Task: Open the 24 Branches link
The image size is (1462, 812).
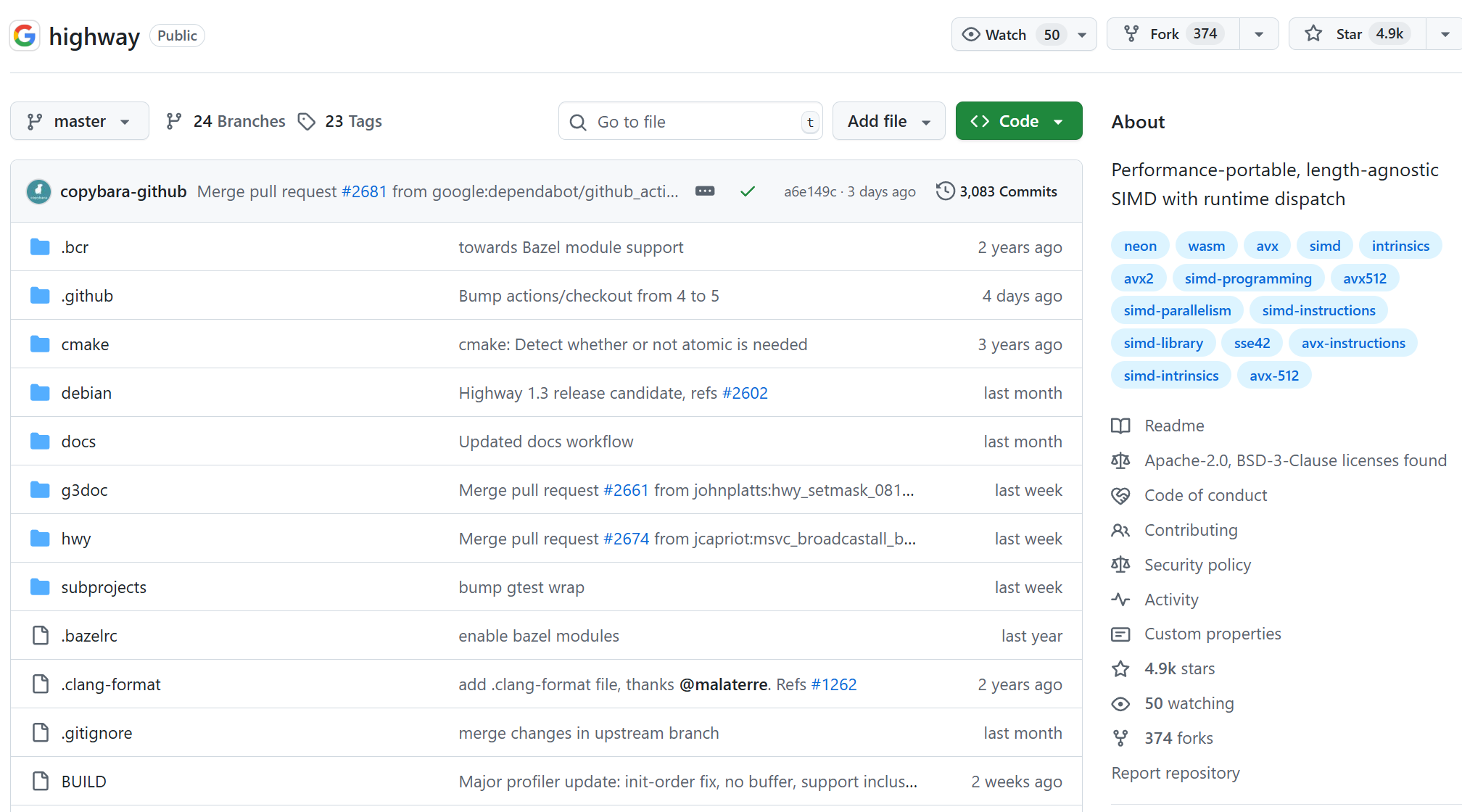Action: pyautogui.click(x=226, y=121)
